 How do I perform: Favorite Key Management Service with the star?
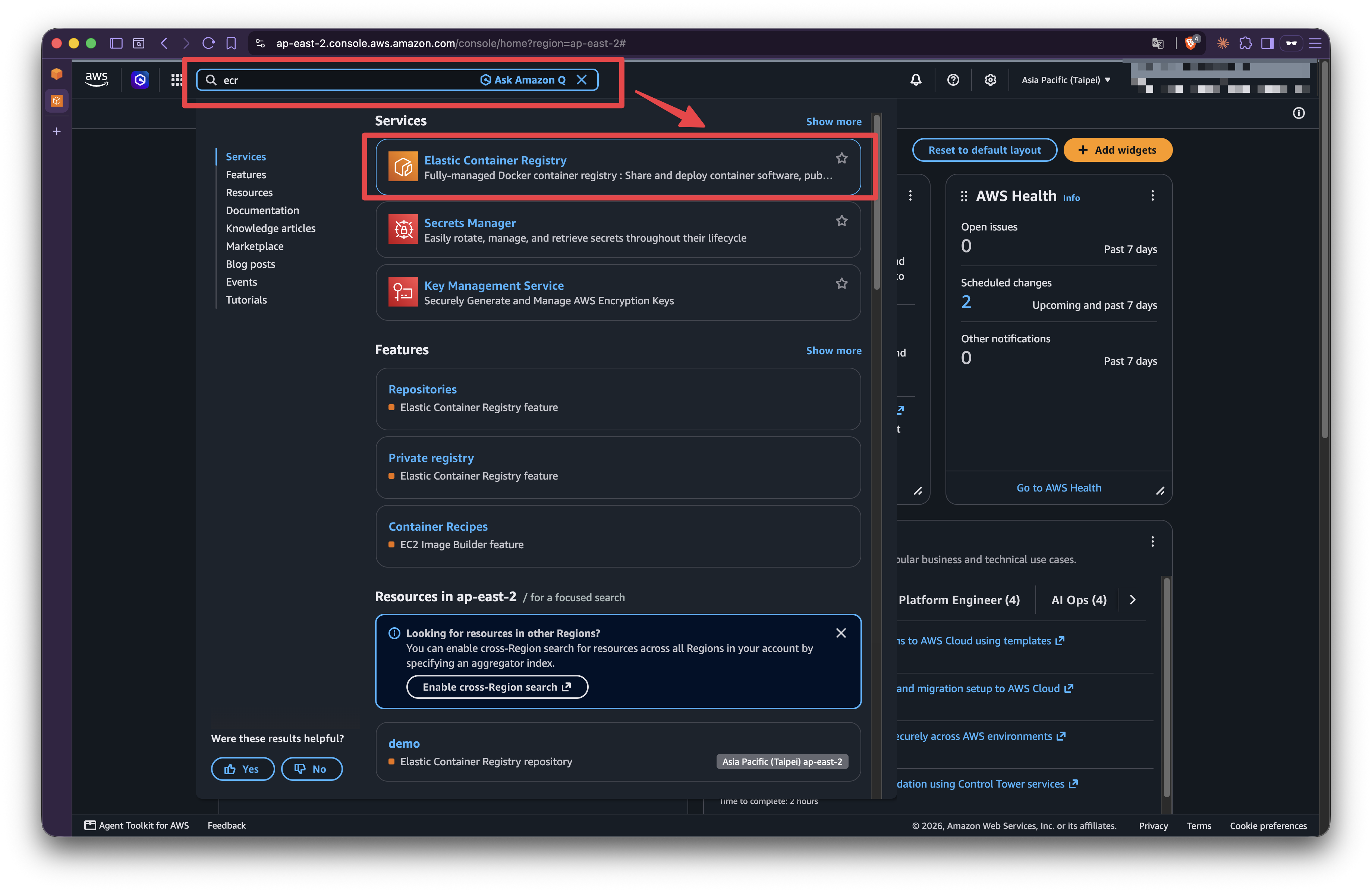click(841, 283)
